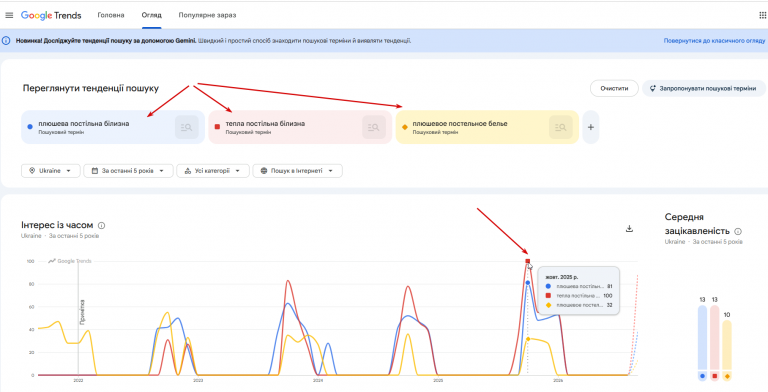Expand the Ukraine region dropdown
This screenshot has width=768, height=392.
[50, 171]
